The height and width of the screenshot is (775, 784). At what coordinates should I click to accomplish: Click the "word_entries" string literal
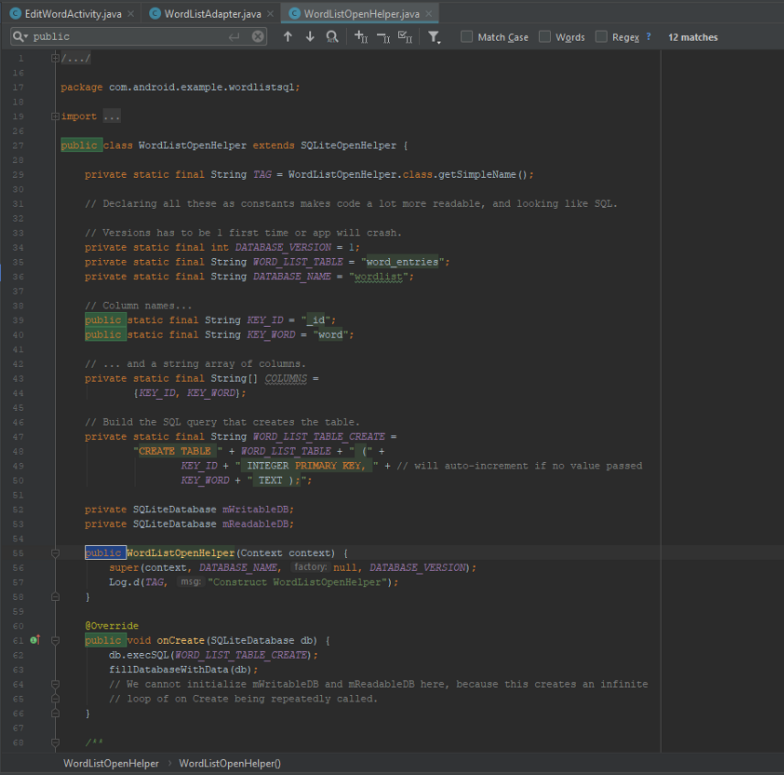[x=402, y=262]
